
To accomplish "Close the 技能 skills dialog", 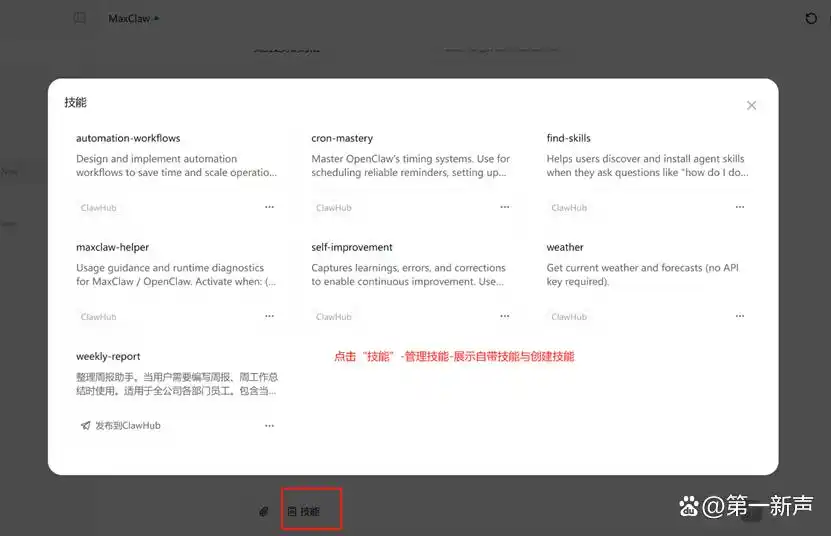I will tap(751, 105).
